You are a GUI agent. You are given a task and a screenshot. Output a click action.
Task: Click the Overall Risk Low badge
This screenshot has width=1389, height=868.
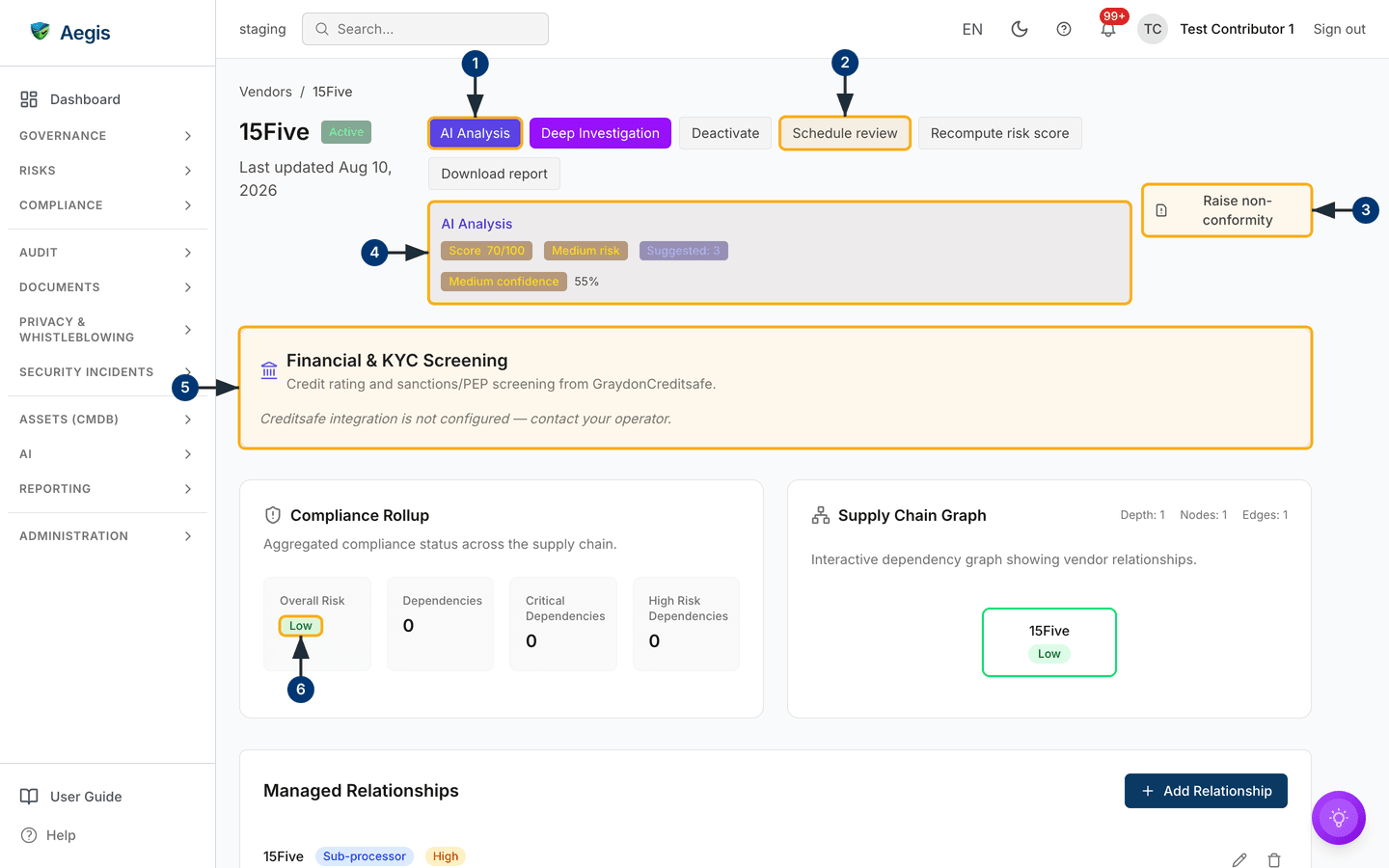point(301,626)
